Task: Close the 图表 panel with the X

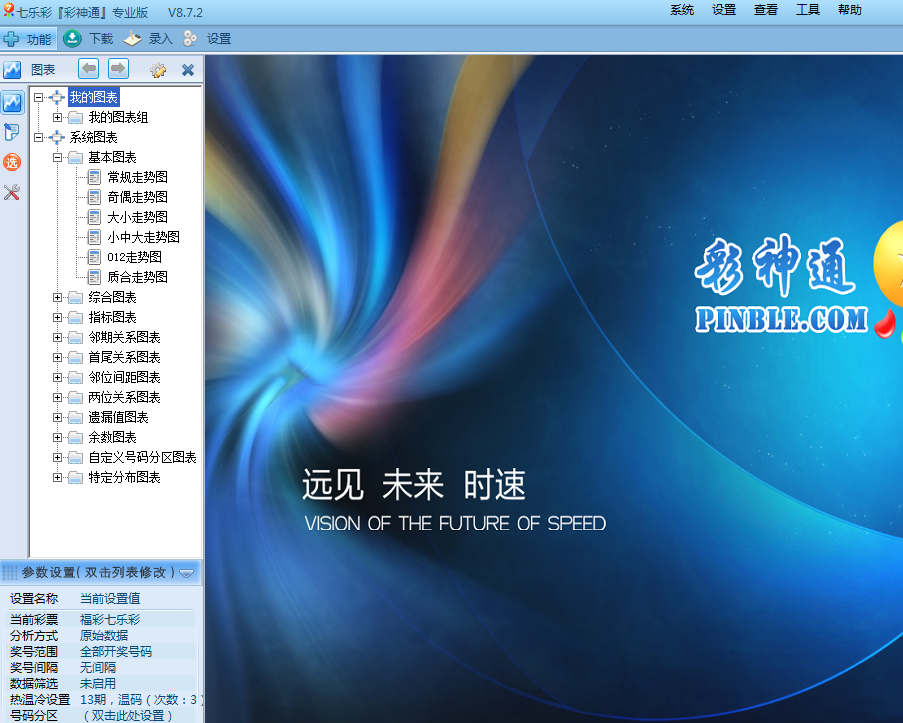Action: pyautogui.click(x=187, y=70)
